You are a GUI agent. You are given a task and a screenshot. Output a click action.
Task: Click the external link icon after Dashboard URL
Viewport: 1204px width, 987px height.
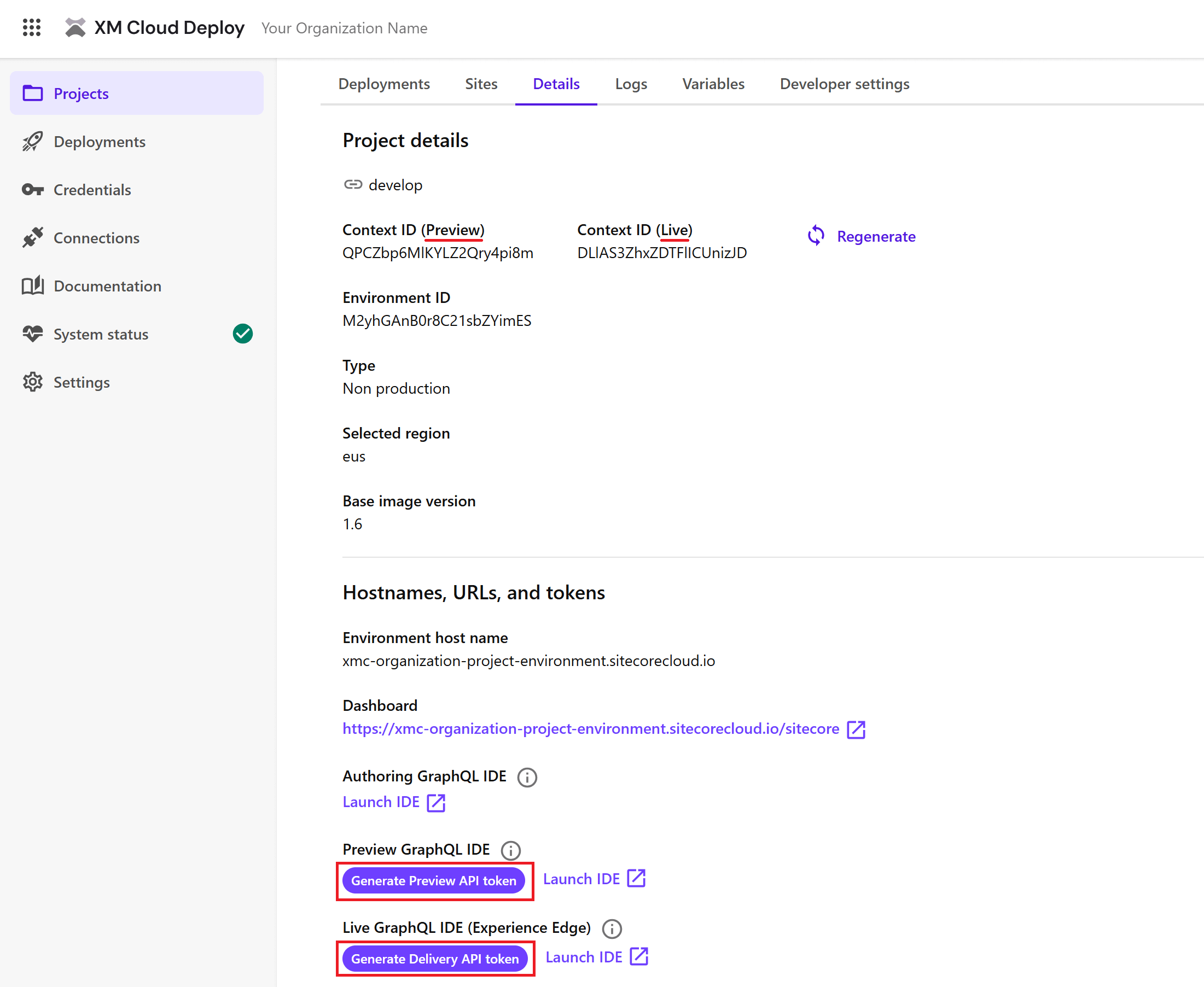[x=856, y=729]
